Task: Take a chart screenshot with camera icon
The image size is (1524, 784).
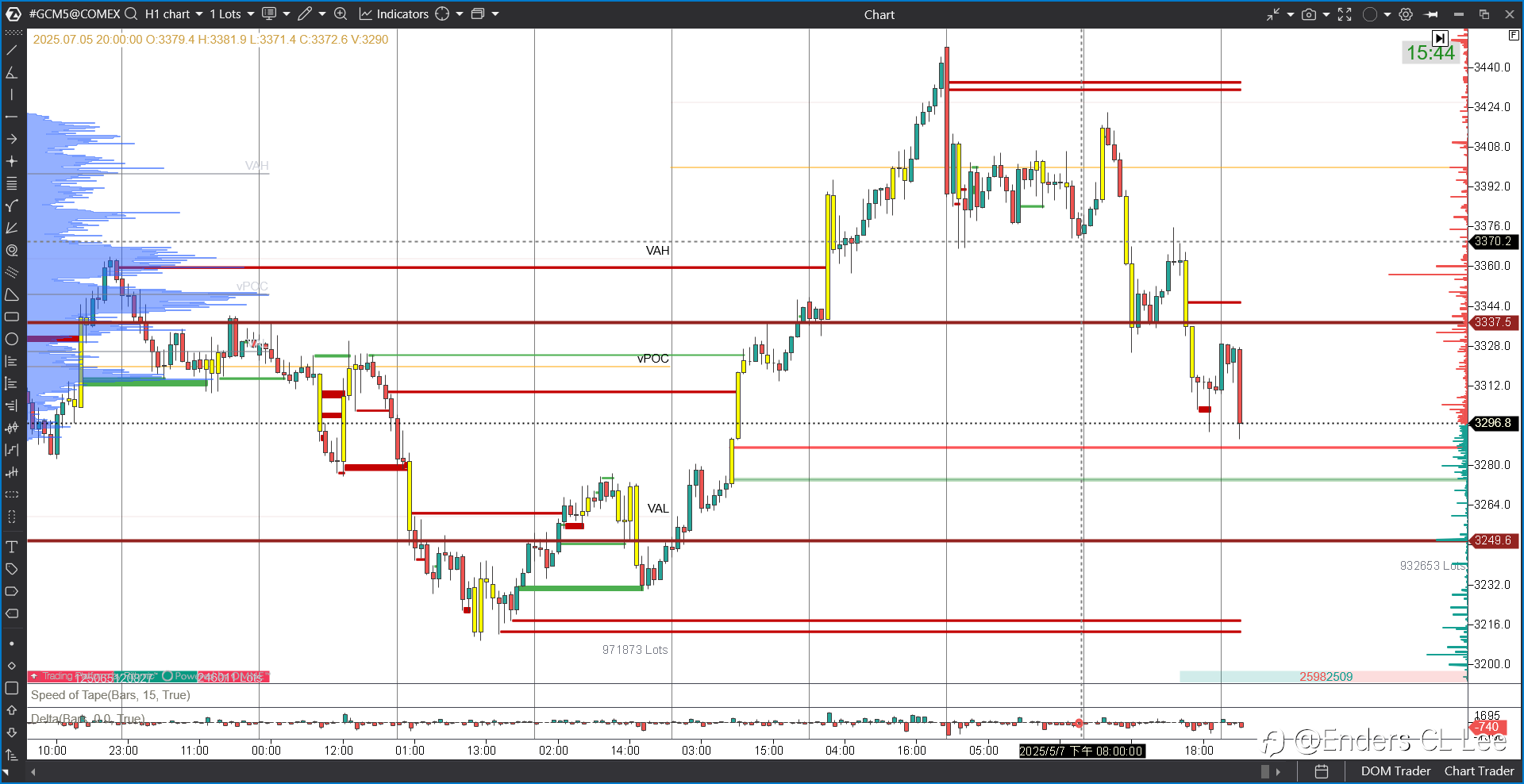Action: [x=1309, y=14]
